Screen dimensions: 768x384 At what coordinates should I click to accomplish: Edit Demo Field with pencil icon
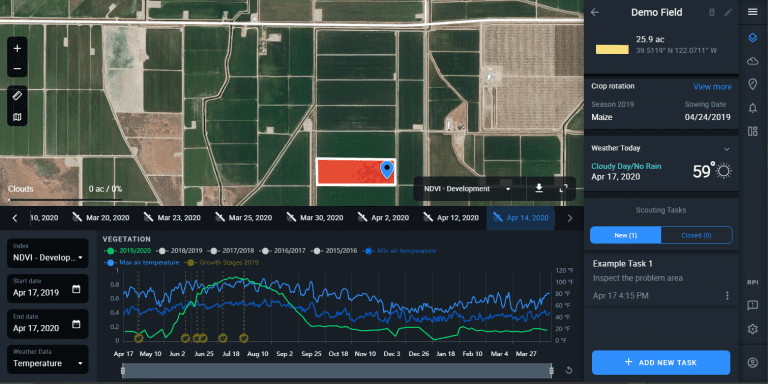click(x=728, y=12)
